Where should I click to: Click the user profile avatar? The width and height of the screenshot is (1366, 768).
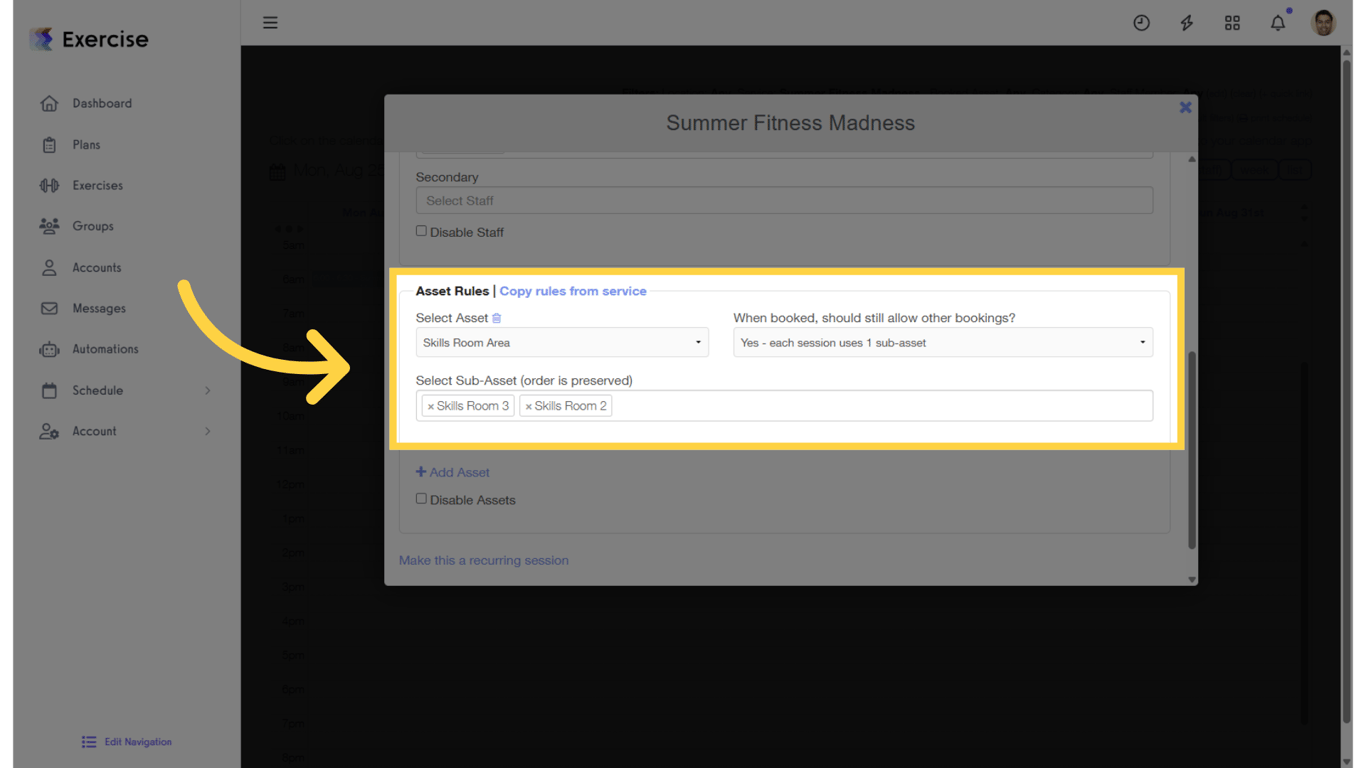[x=1323, y=23]
